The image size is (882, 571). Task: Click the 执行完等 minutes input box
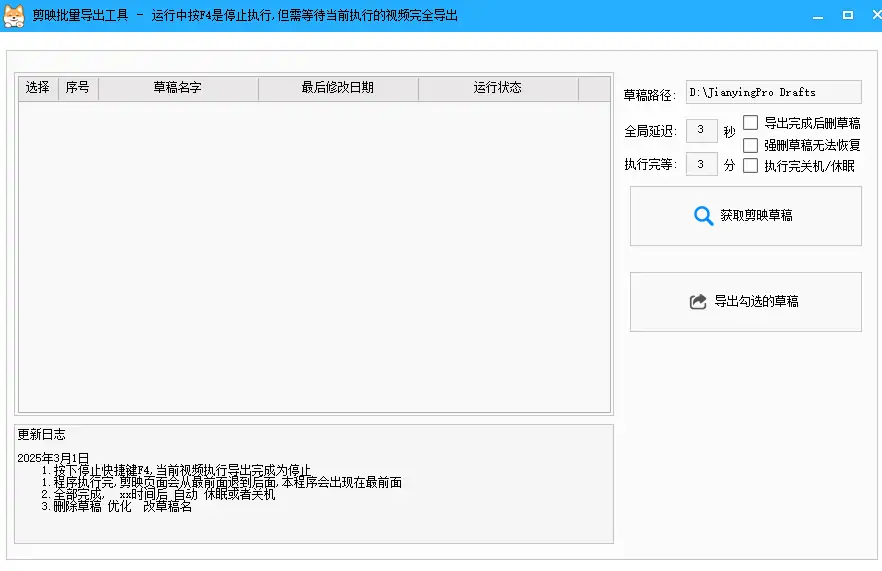coord(701,164)
